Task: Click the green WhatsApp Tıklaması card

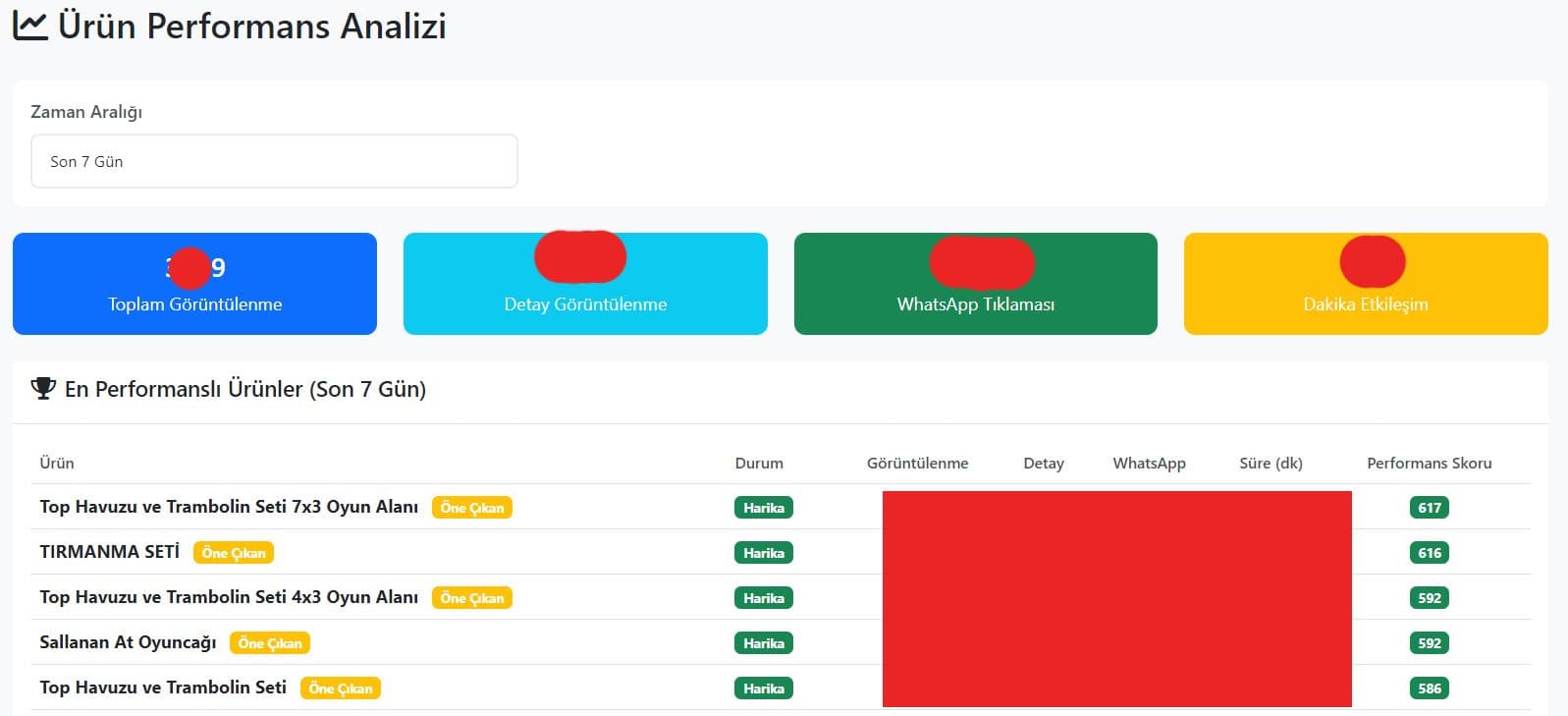Action: tap(975, 284)
